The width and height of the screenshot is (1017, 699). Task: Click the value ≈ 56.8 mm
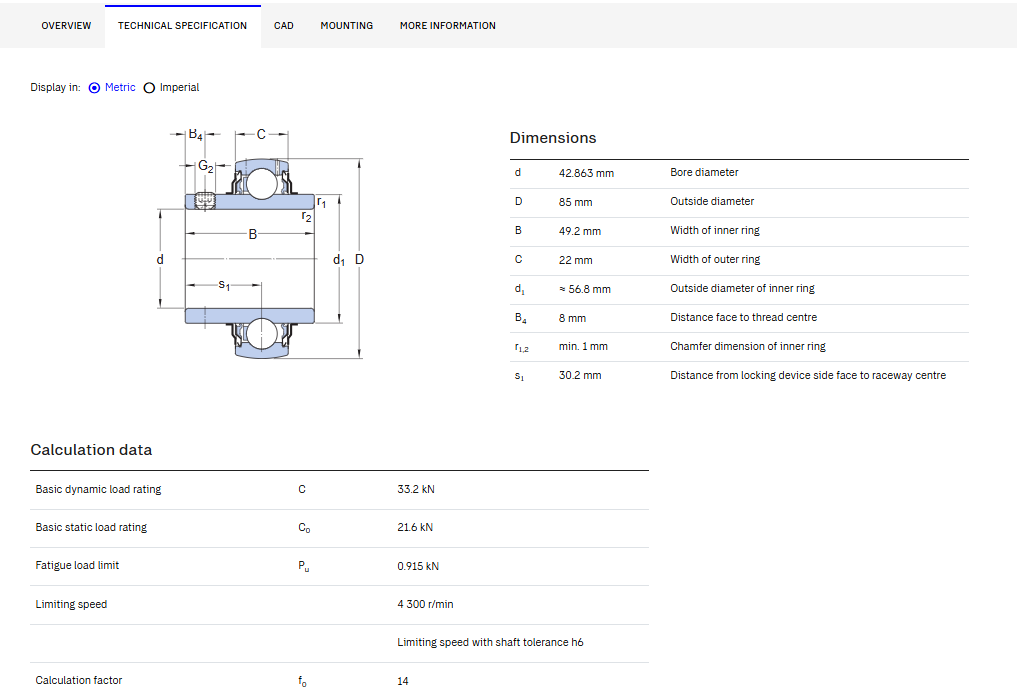pos(584,289)
